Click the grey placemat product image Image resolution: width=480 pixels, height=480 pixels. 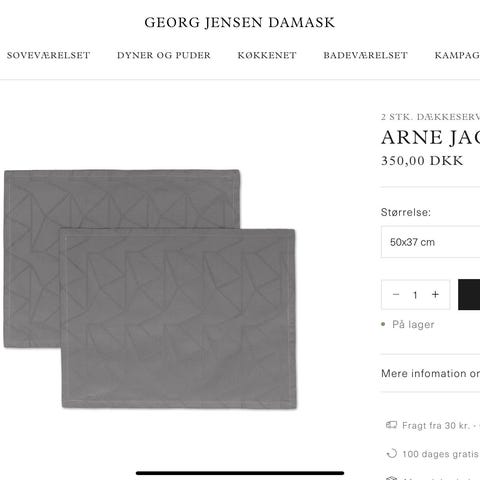click(x=150, y=289)
